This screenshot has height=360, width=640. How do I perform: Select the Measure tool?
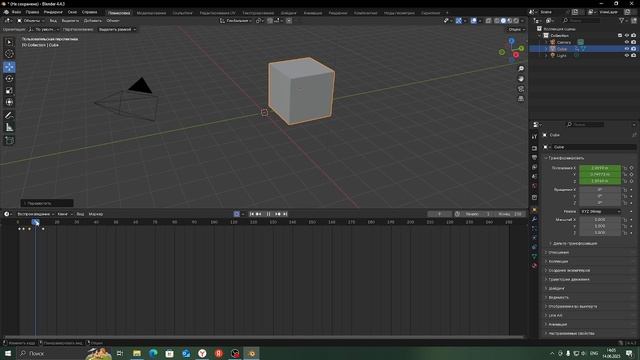[x=9, y=127]
